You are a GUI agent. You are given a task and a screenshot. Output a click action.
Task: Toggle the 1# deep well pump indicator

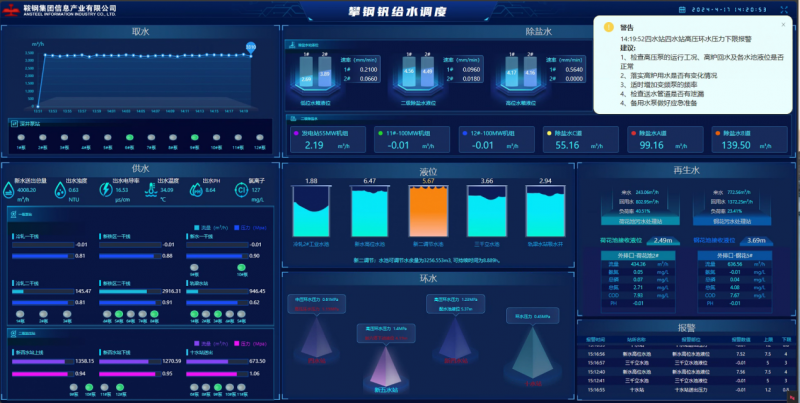point(20,136)
